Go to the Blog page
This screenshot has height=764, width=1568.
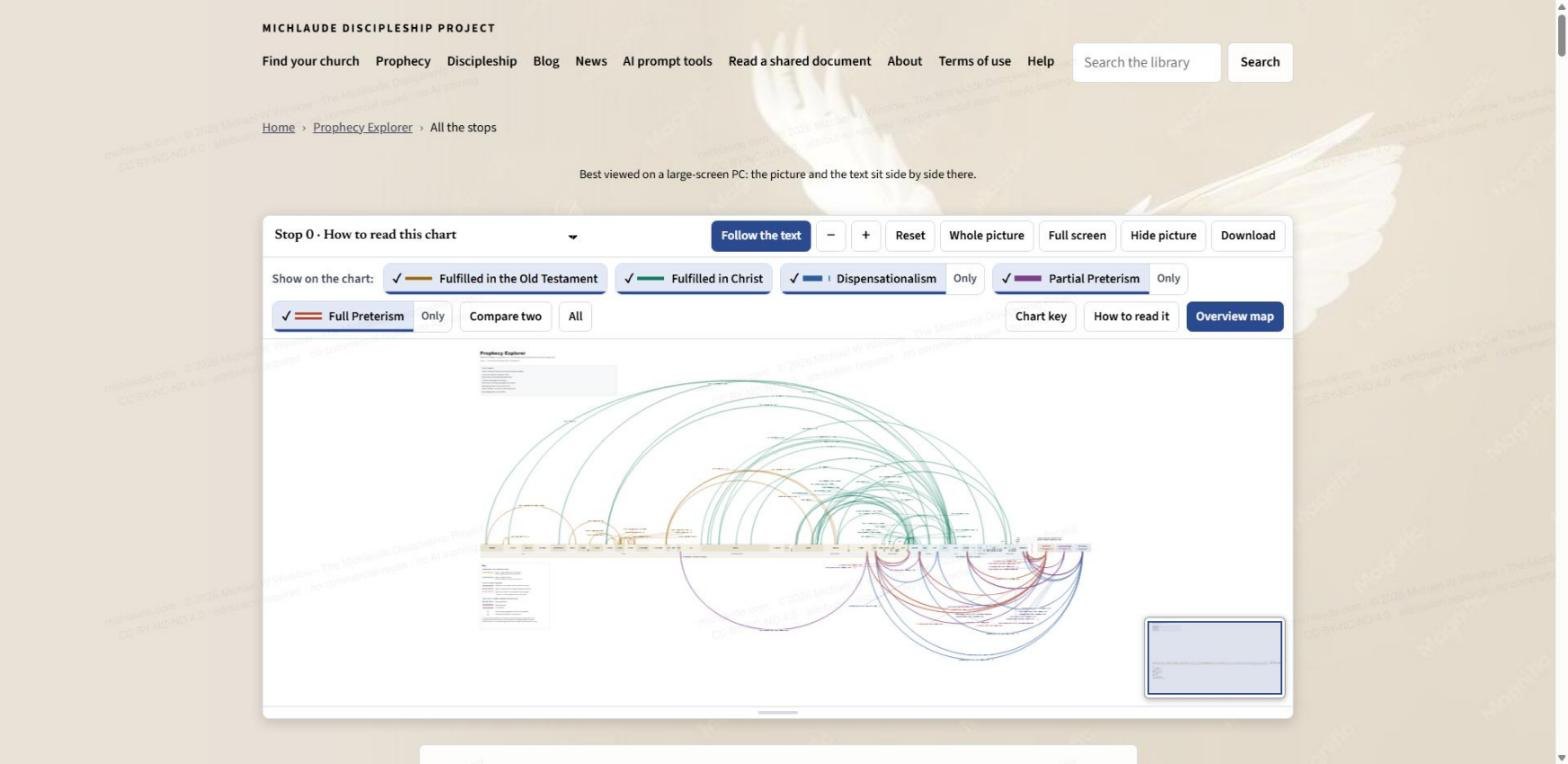[x=546, y=61]
